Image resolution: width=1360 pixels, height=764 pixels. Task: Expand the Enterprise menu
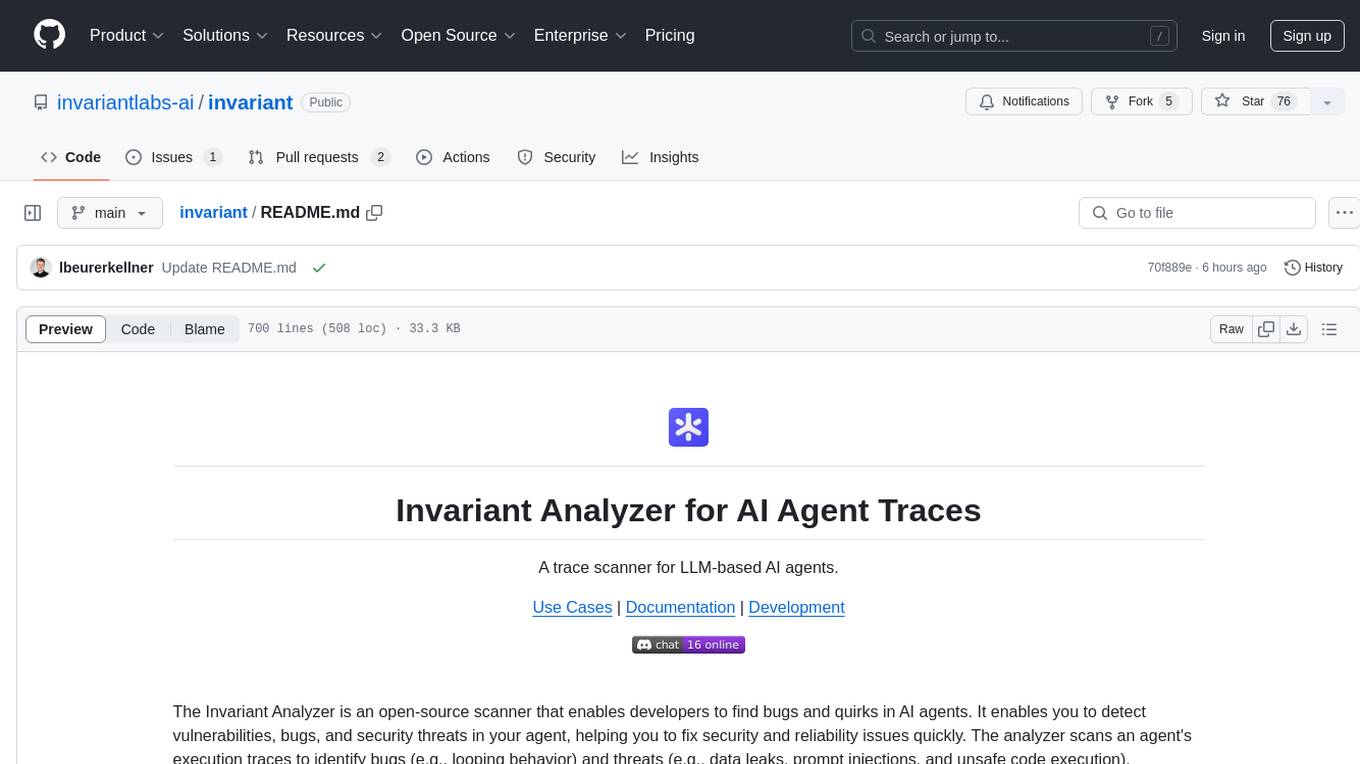(580, 35)
